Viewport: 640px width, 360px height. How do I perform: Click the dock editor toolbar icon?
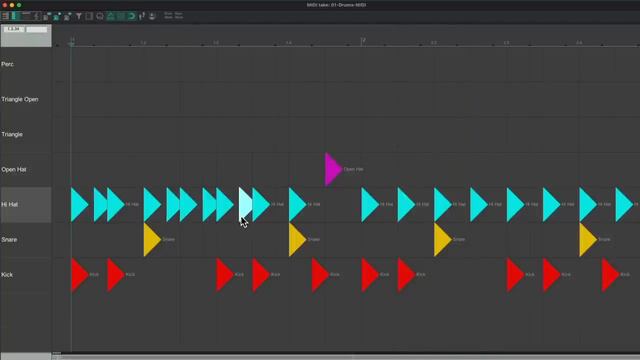click(x=153, y=16)
